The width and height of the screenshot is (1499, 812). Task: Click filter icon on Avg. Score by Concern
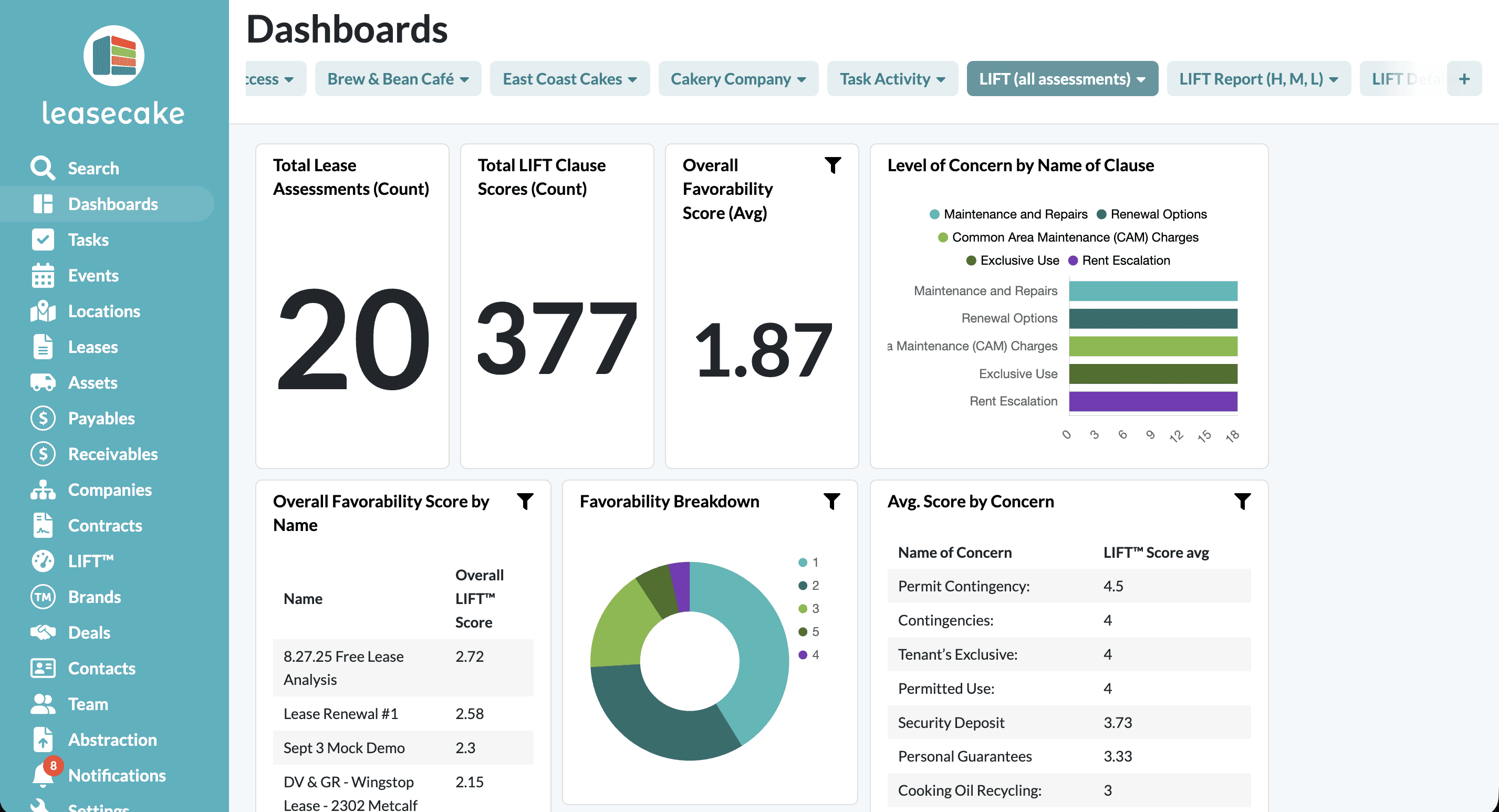1242,501
